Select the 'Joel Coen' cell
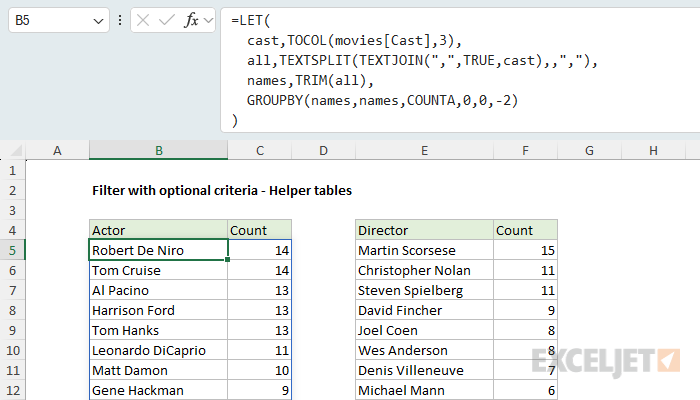 425,330
